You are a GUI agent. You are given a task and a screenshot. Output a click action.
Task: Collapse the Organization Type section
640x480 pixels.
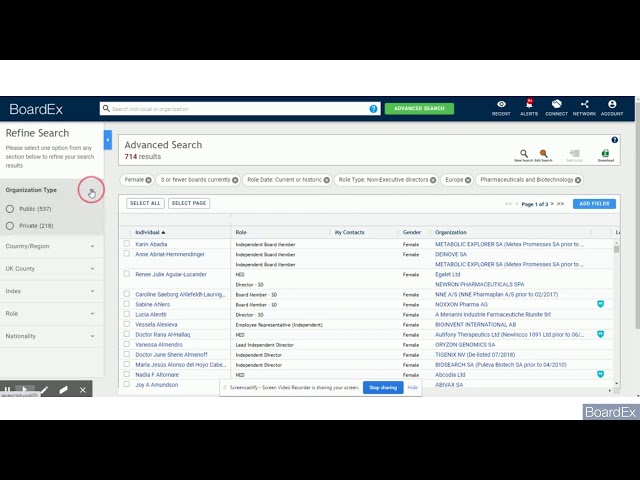tap(92, 190)
